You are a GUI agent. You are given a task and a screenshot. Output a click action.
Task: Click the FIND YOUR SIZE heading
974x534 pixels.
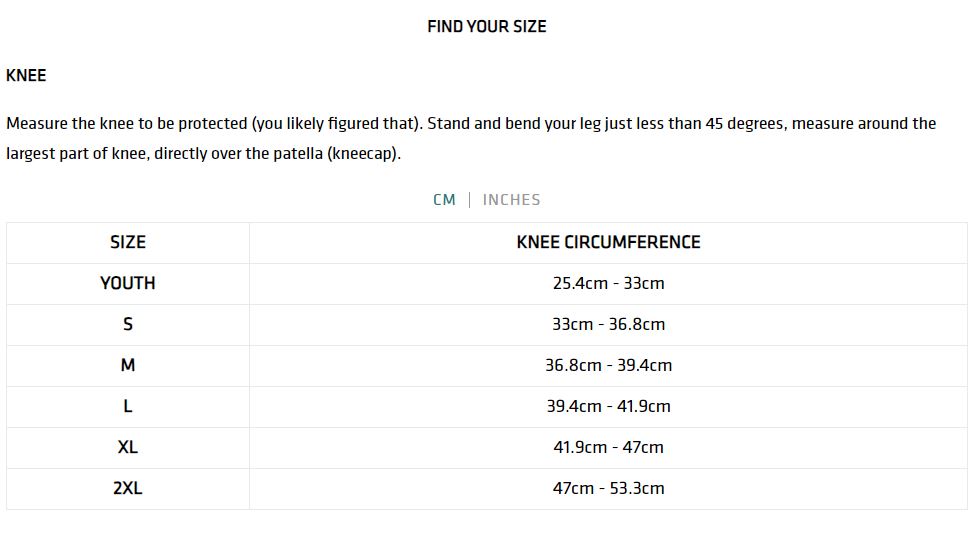486,27
